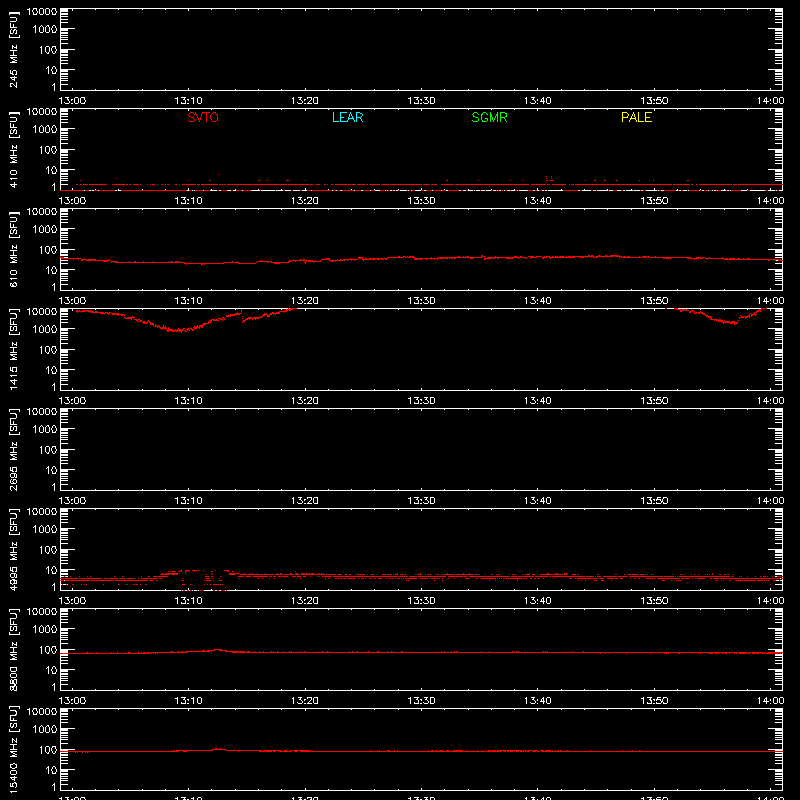Click the 610 MHz red flux curve
The height and width of the screenshot is (800, 800).
click(421, 258)
